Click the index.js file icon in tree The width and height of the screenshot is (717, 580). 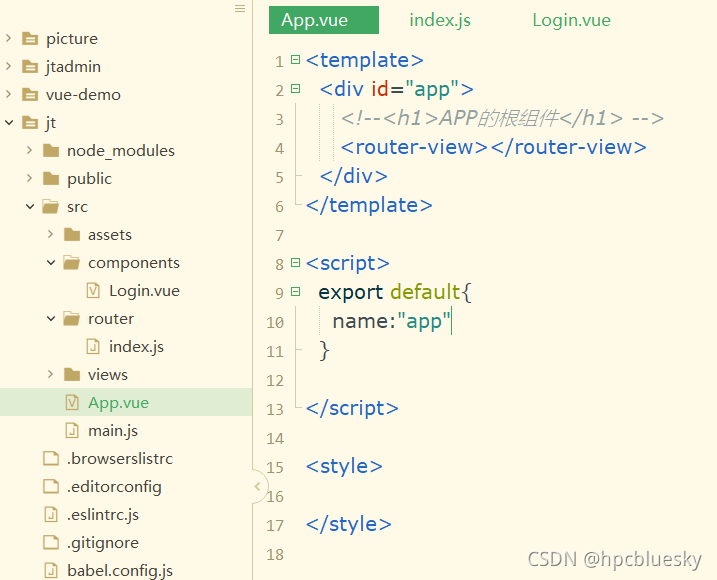(93, 346)
